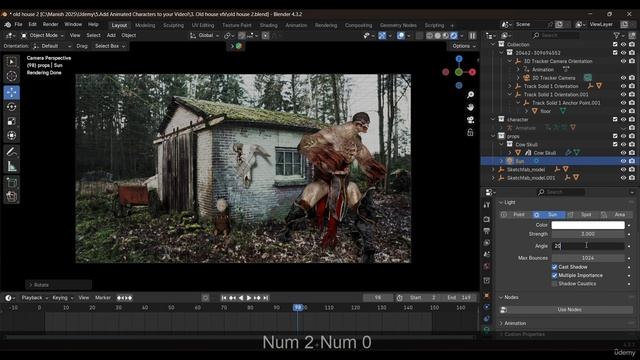The width and height of the screenshot is (640, 360).
Task: Open the Global transform orientation dropdown
Action: pos(204,36)
